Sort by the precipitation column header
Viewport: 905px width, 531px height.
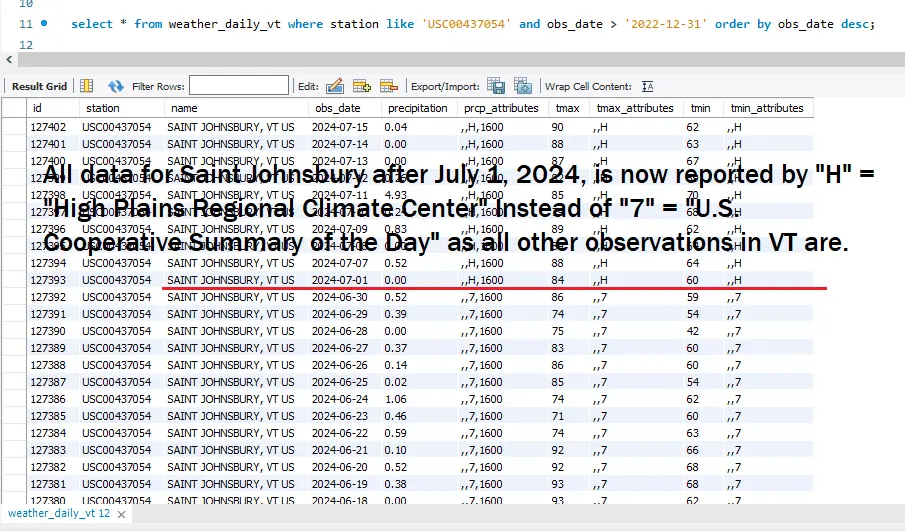pyautogui.click(x=417, y=108)
